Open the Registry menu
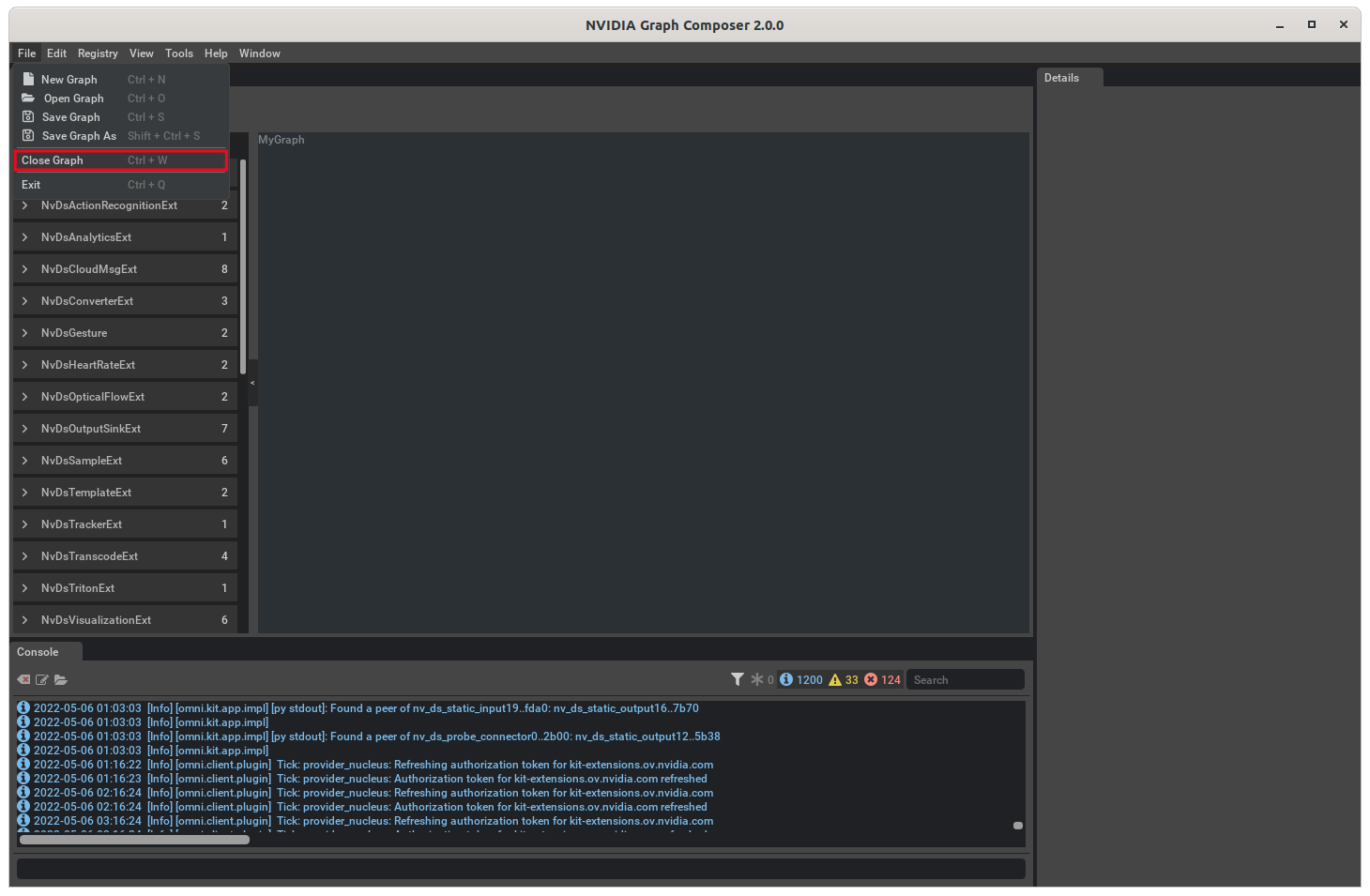 click(97, 53)
